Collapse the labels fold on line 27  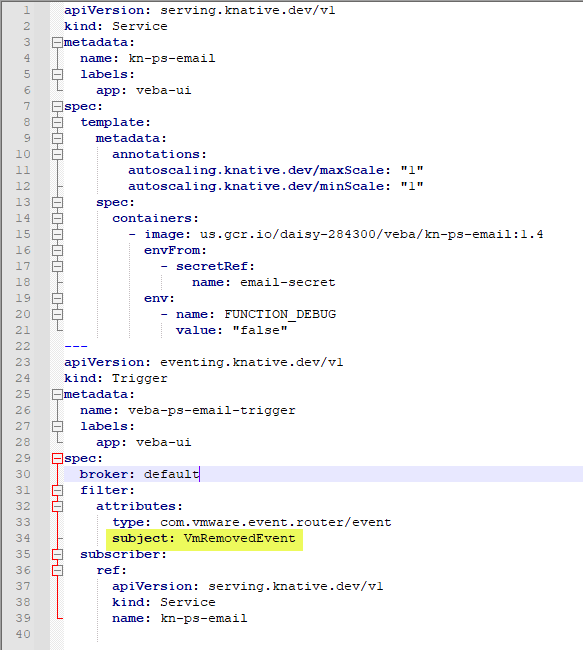(58, 427)
